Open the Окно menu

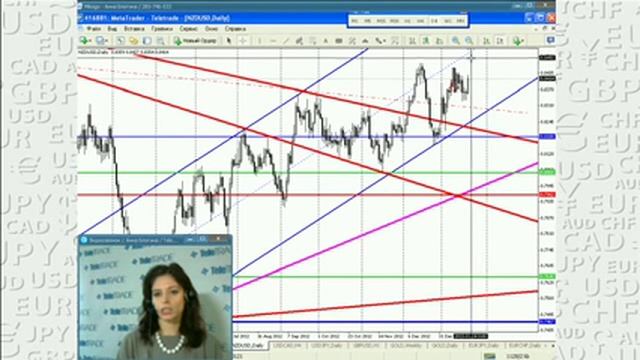tap(211, 29)
